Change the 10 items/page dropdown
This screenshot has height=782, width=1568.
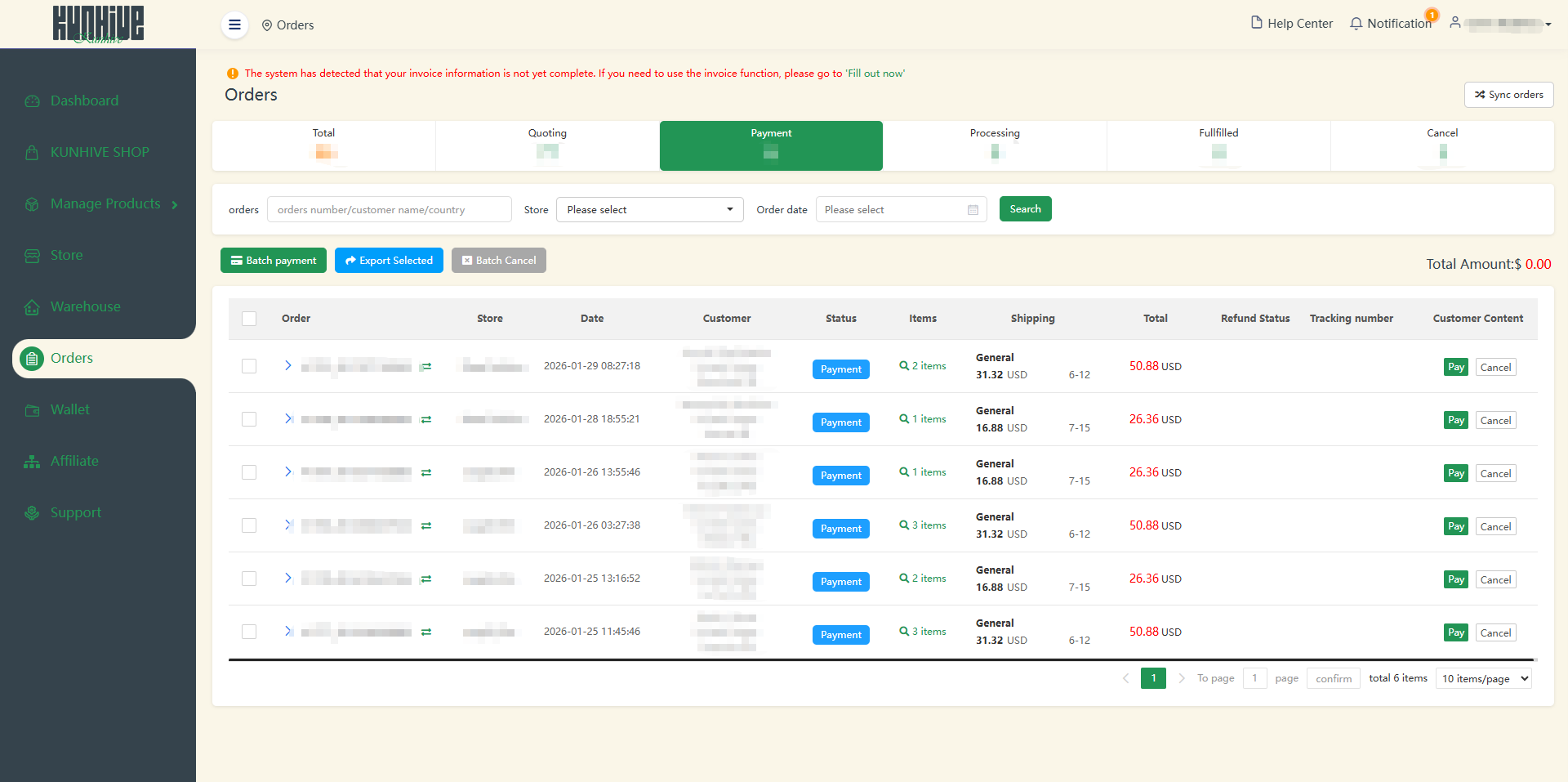click(x=1483, y=679)
